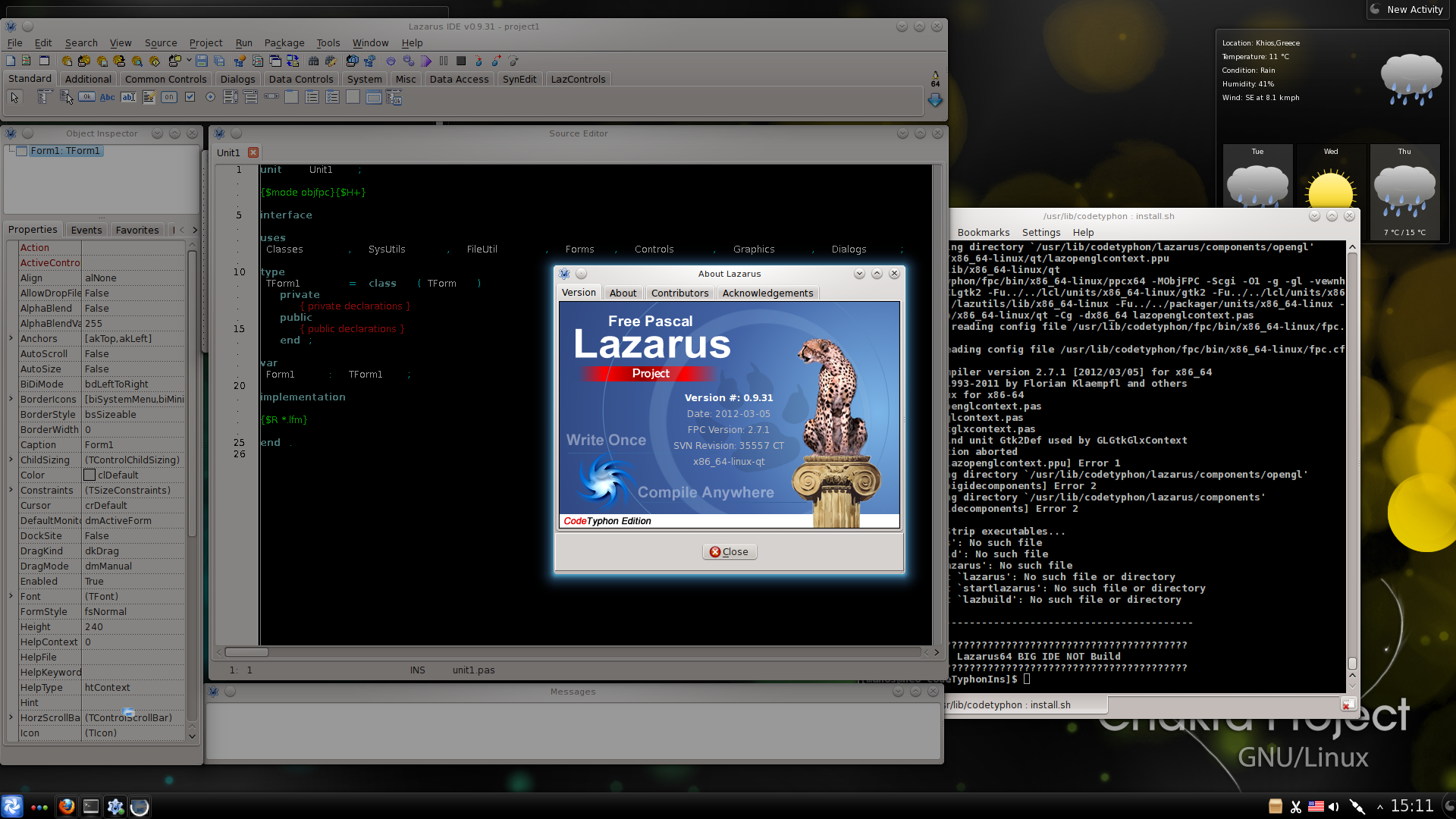Click the terminal vertical scrollbar handle

tap(1352, 664)
